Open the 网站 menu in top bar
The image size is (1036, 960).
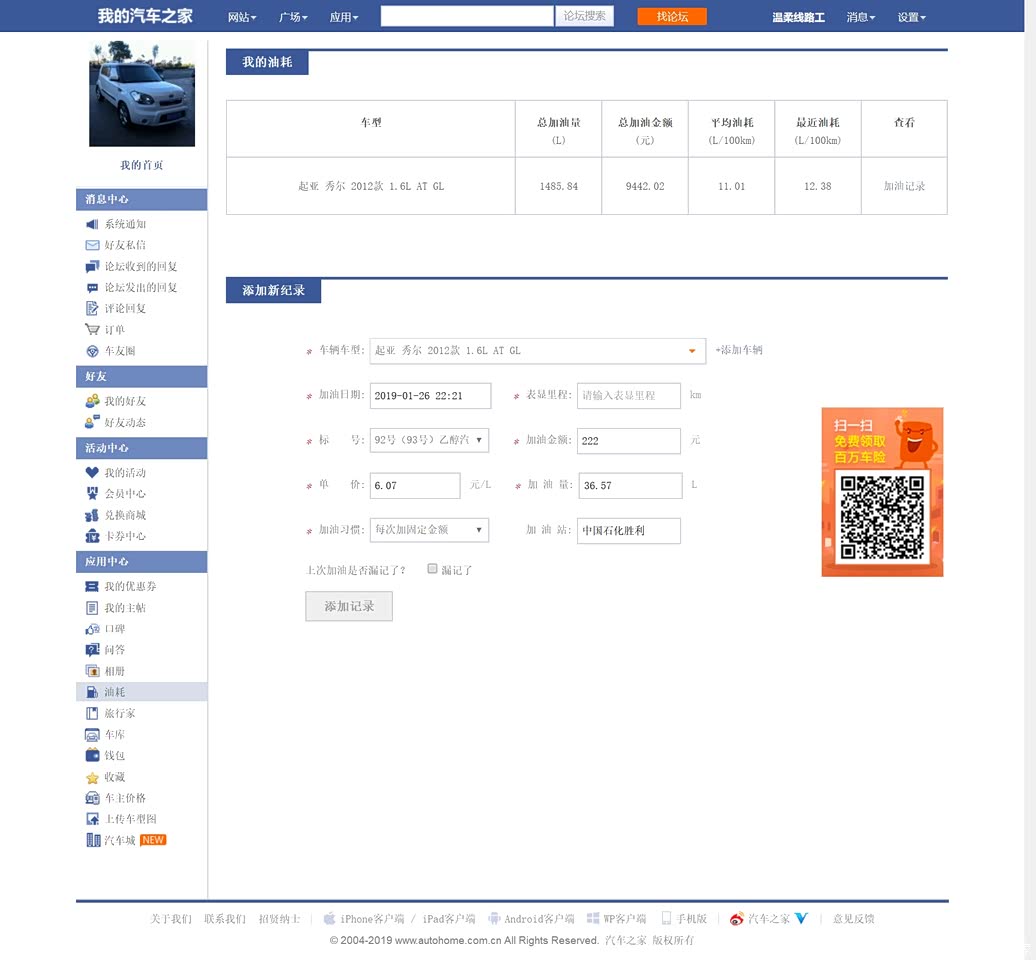pyautogui.click(x=242, y=17)
